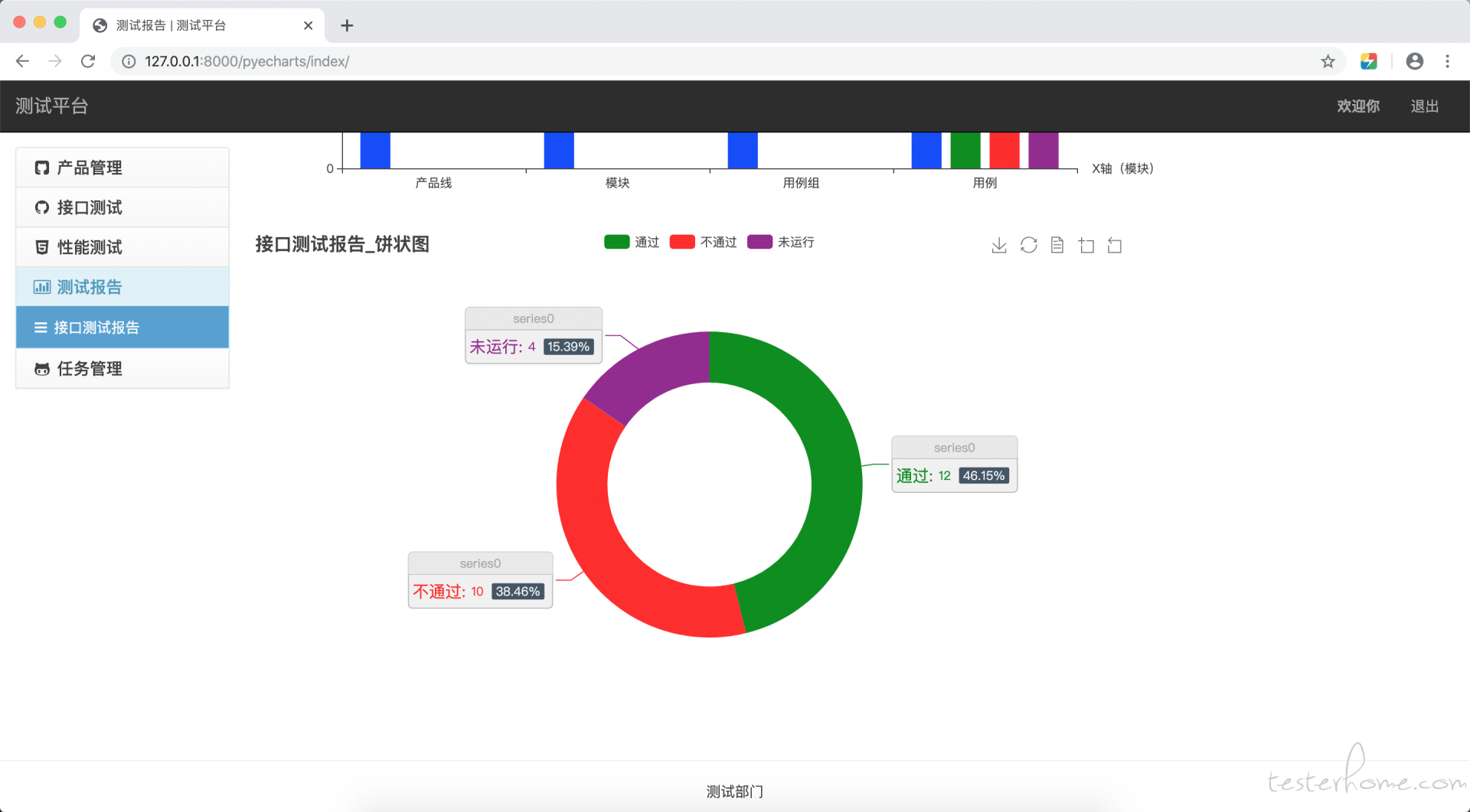Expand the 接口测试 menu
Viewport: 1470px width, 812px height.
coord(122,207)
